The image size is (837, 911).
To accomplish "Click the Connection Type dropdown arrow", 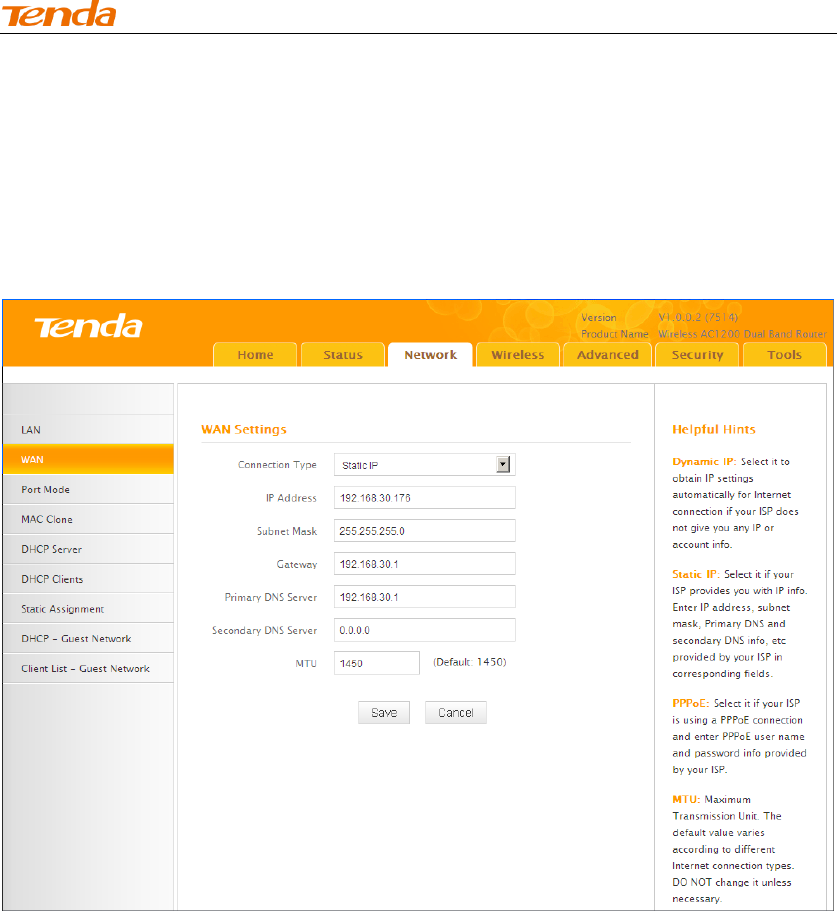I will [503, 464].
